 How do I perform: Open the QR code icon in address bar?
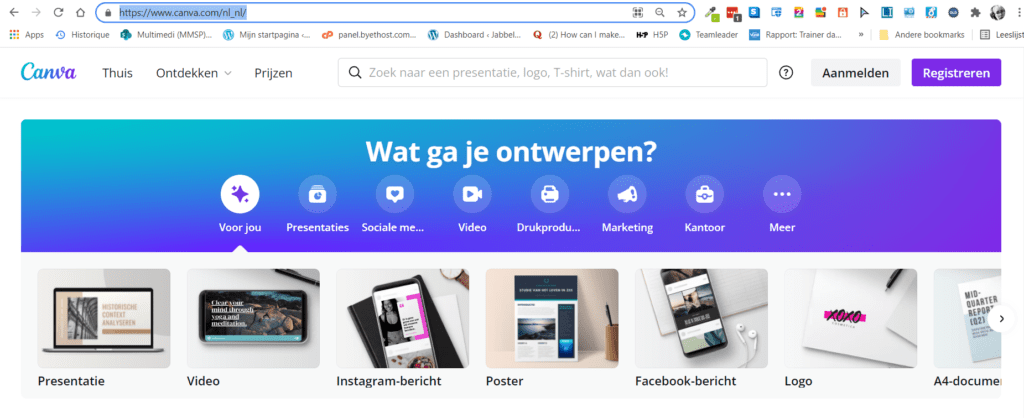pyautogui.click(x=638, y=12)
